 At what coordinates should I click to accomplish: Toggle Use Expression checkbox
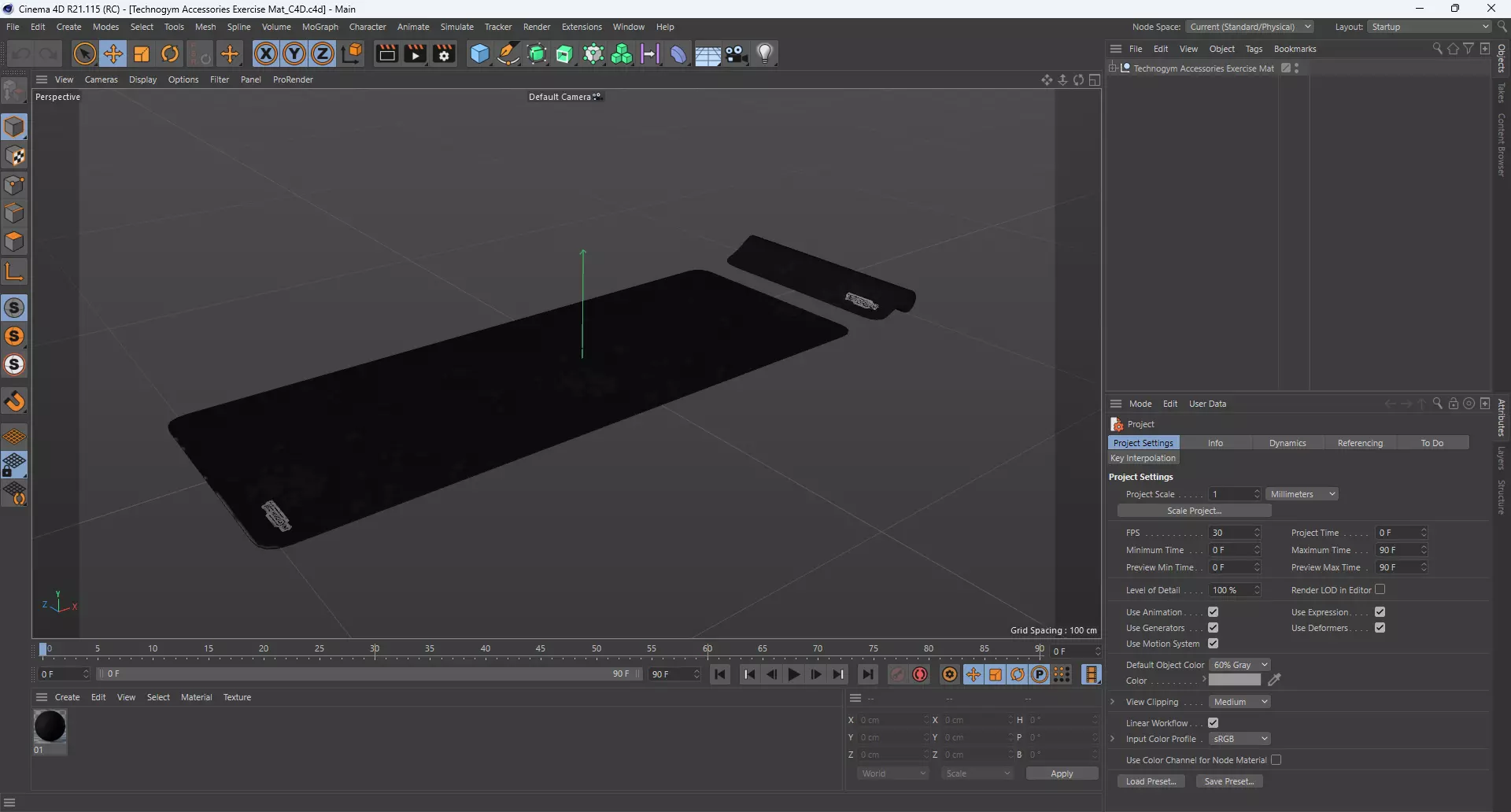click(x=1380, y=612)
